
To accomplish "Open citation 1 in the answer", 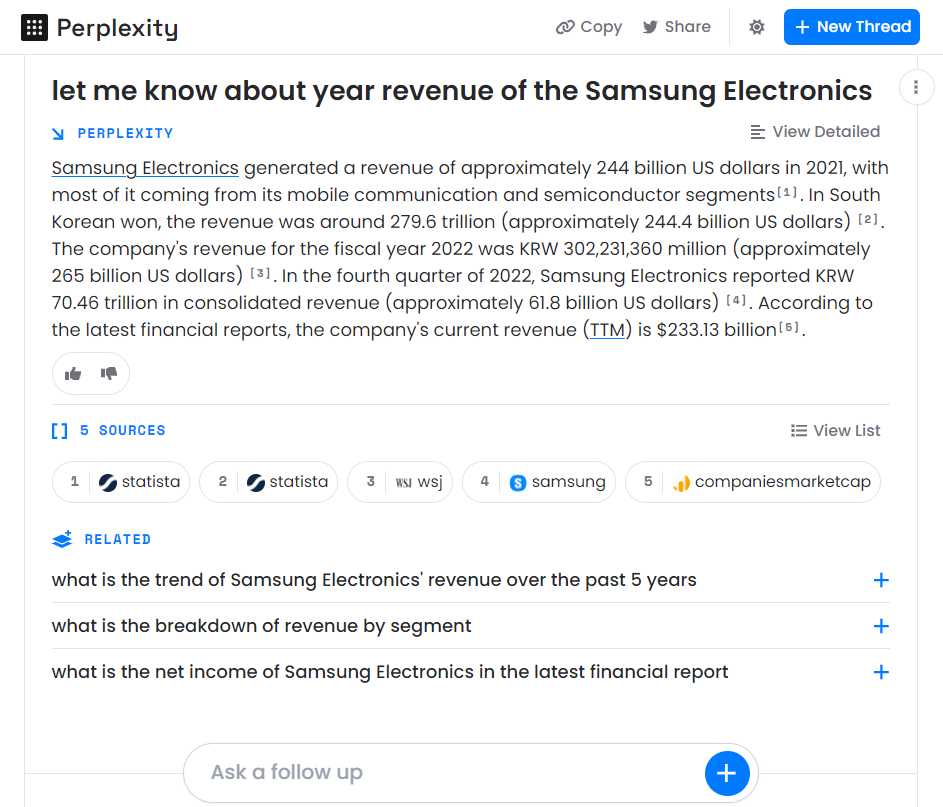I will 787,193.
